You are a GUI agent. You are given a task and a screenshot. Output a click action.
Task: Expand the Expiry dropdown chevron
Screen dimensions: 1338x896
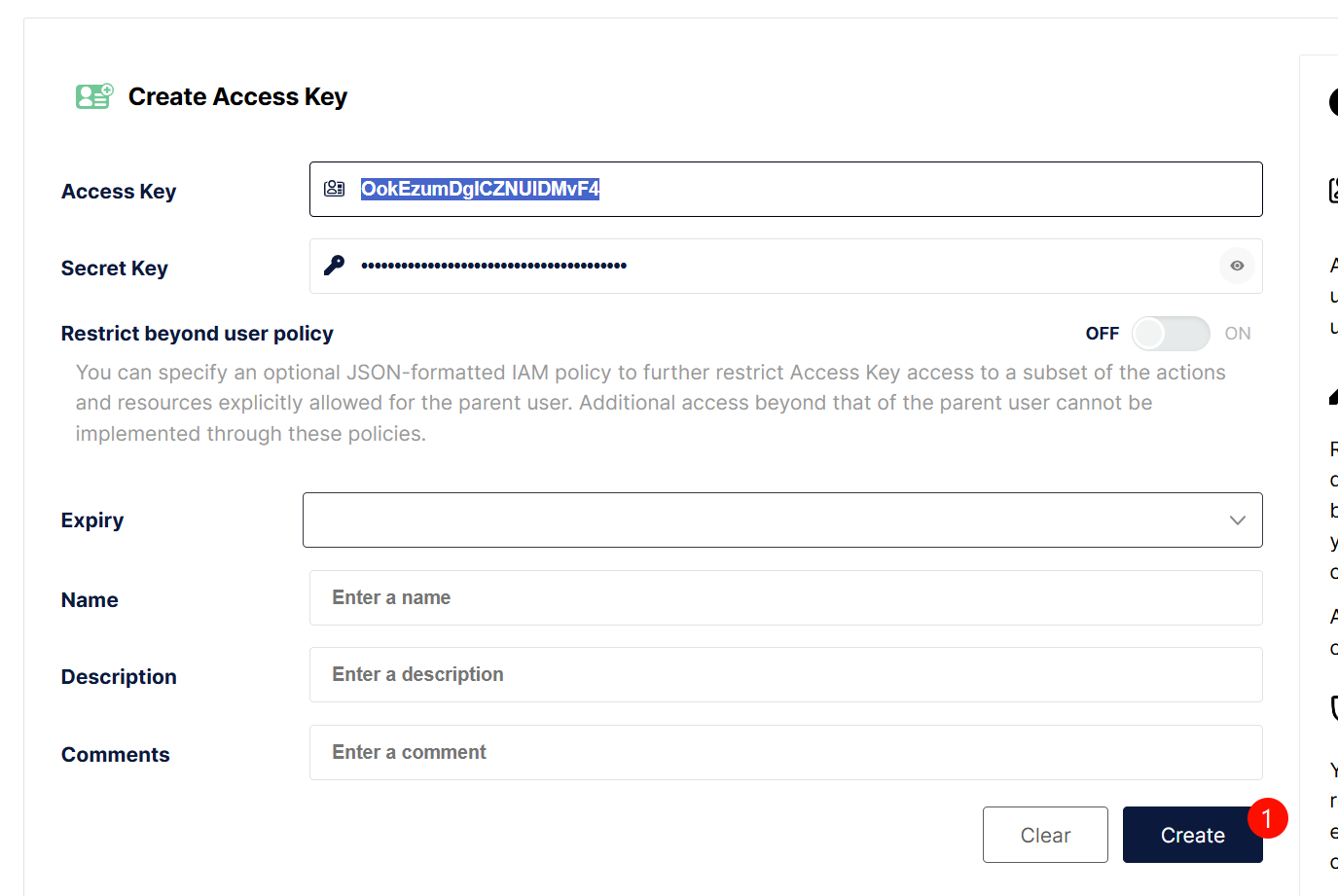coord(1237,520)
